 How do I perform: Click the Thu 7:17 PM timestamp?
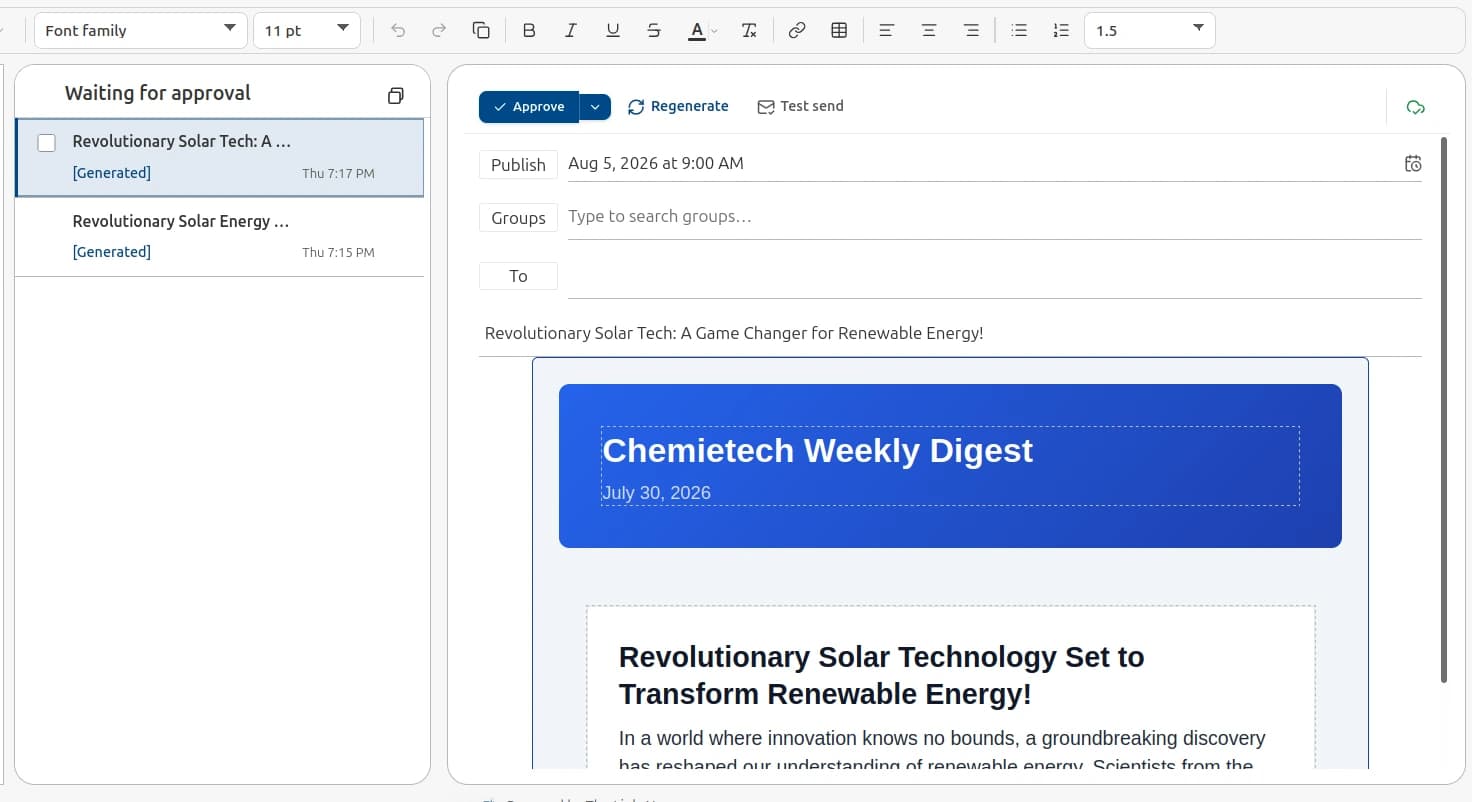(x=338, y=174)
